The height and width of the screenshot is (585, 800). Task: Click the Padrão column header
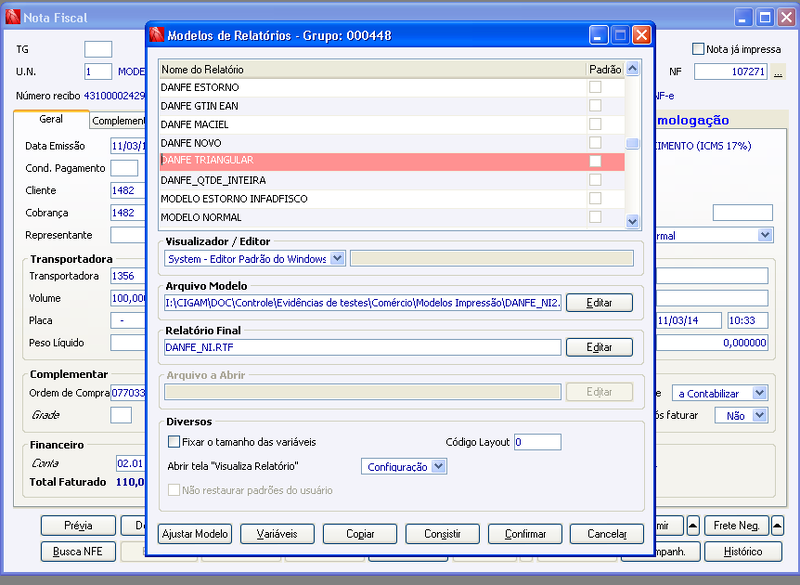605,69
